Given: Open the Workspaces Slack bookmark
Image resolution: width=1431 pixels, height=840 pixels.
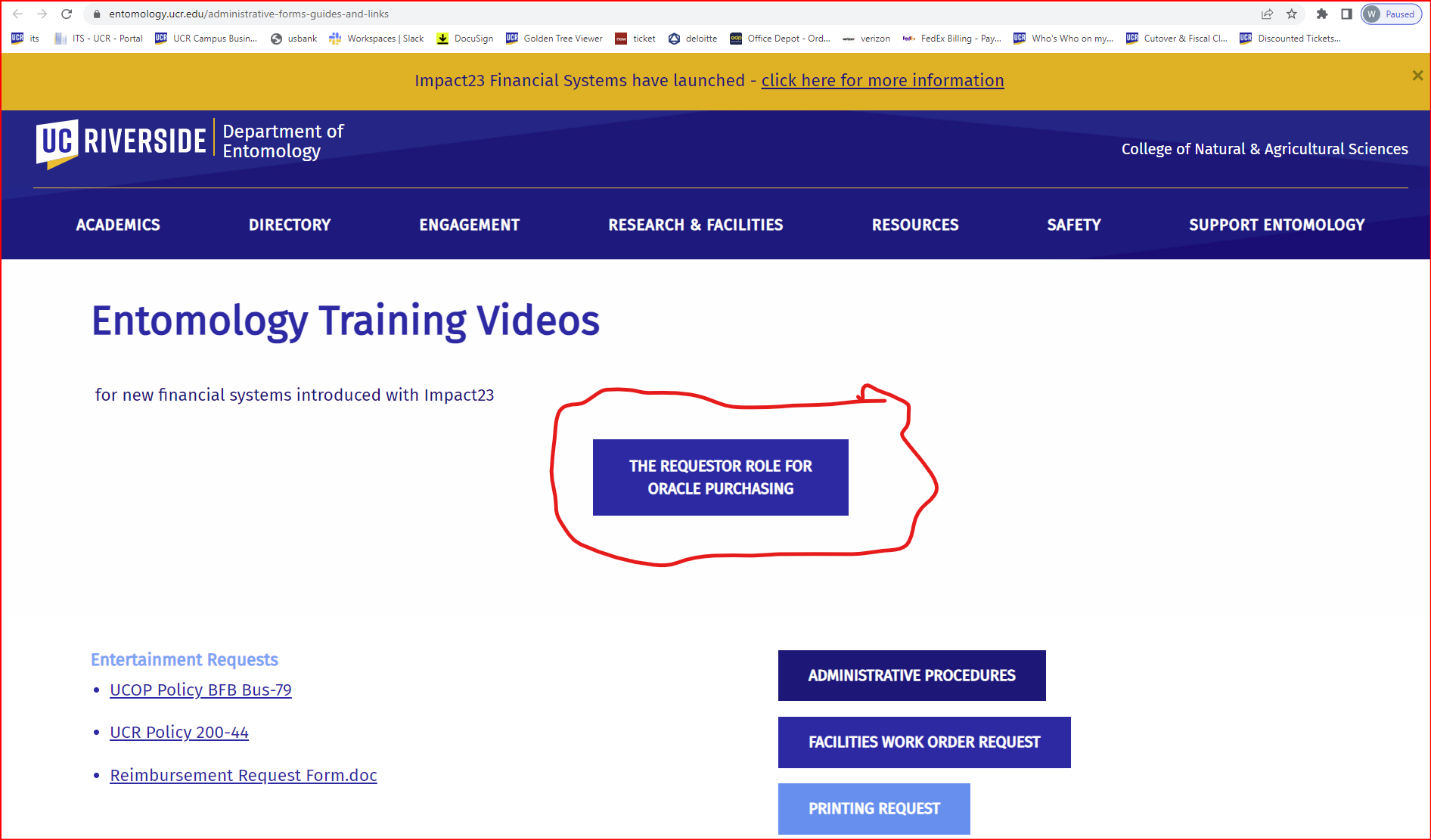Looking at the screenshot, I should [377, 39].
